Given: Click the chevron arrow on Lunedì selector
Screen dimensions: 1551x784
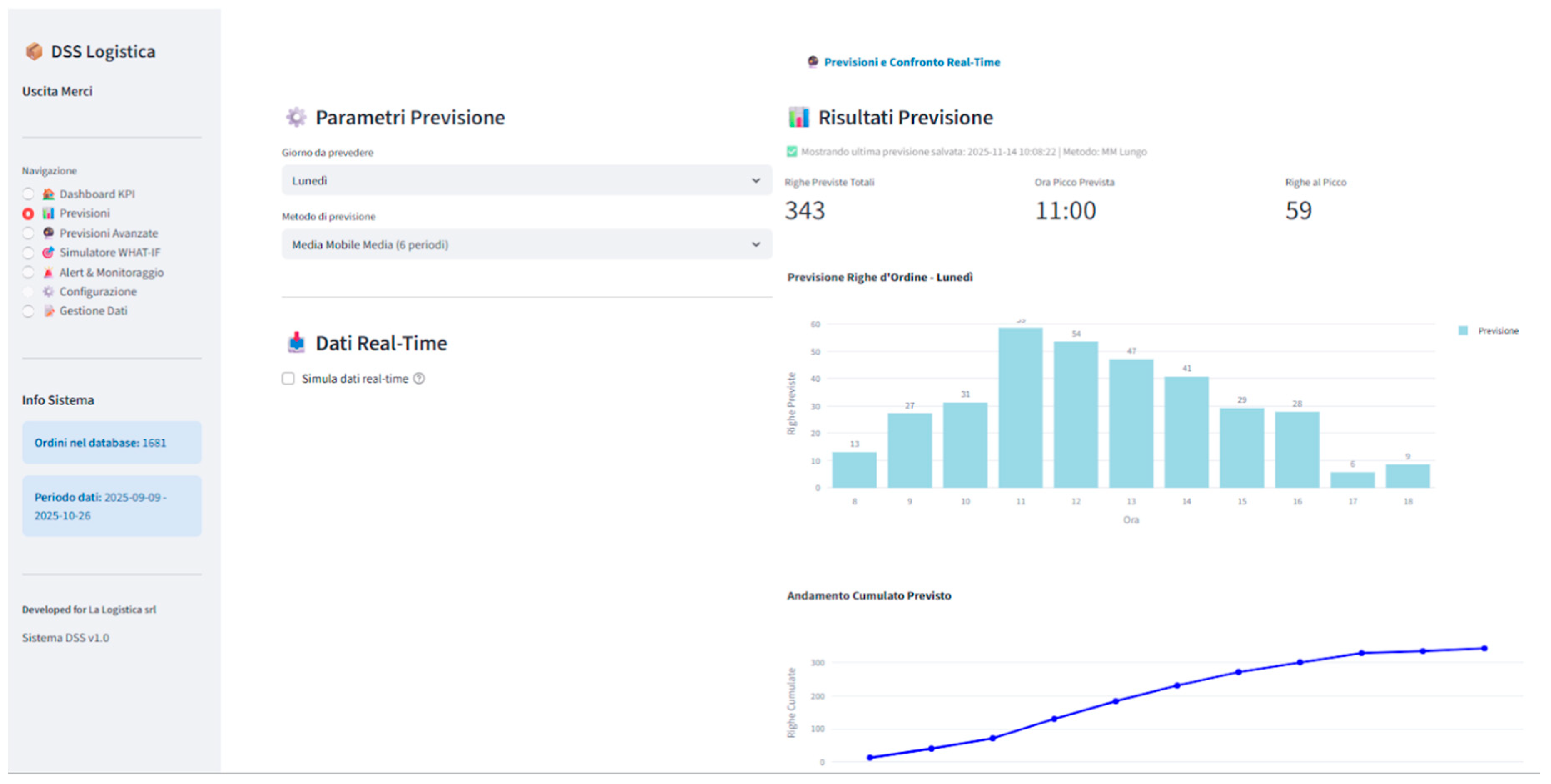Looking at the screenshot, I should click(756, 181).
